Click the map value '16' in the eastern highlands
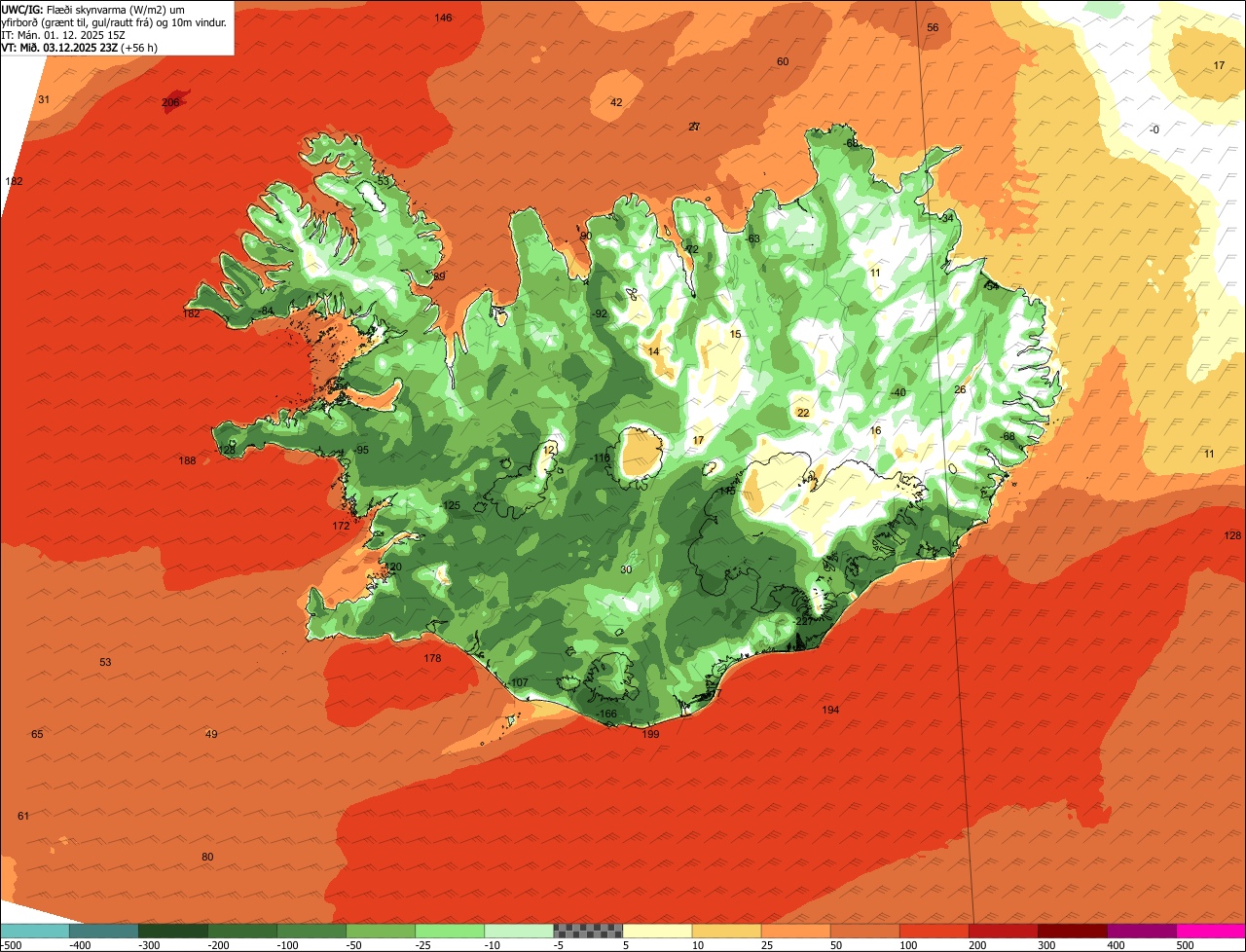 [x=875, y=430]
